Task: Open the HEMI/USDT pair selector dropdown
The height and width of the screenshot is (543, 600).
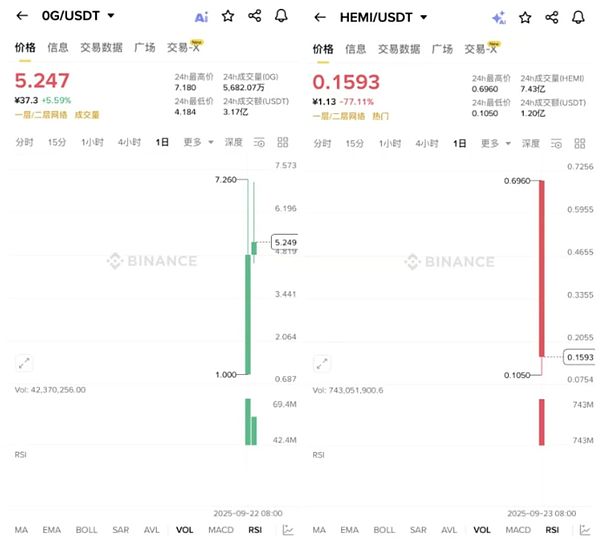Action: pyautogui.click(x=424, y=17)
